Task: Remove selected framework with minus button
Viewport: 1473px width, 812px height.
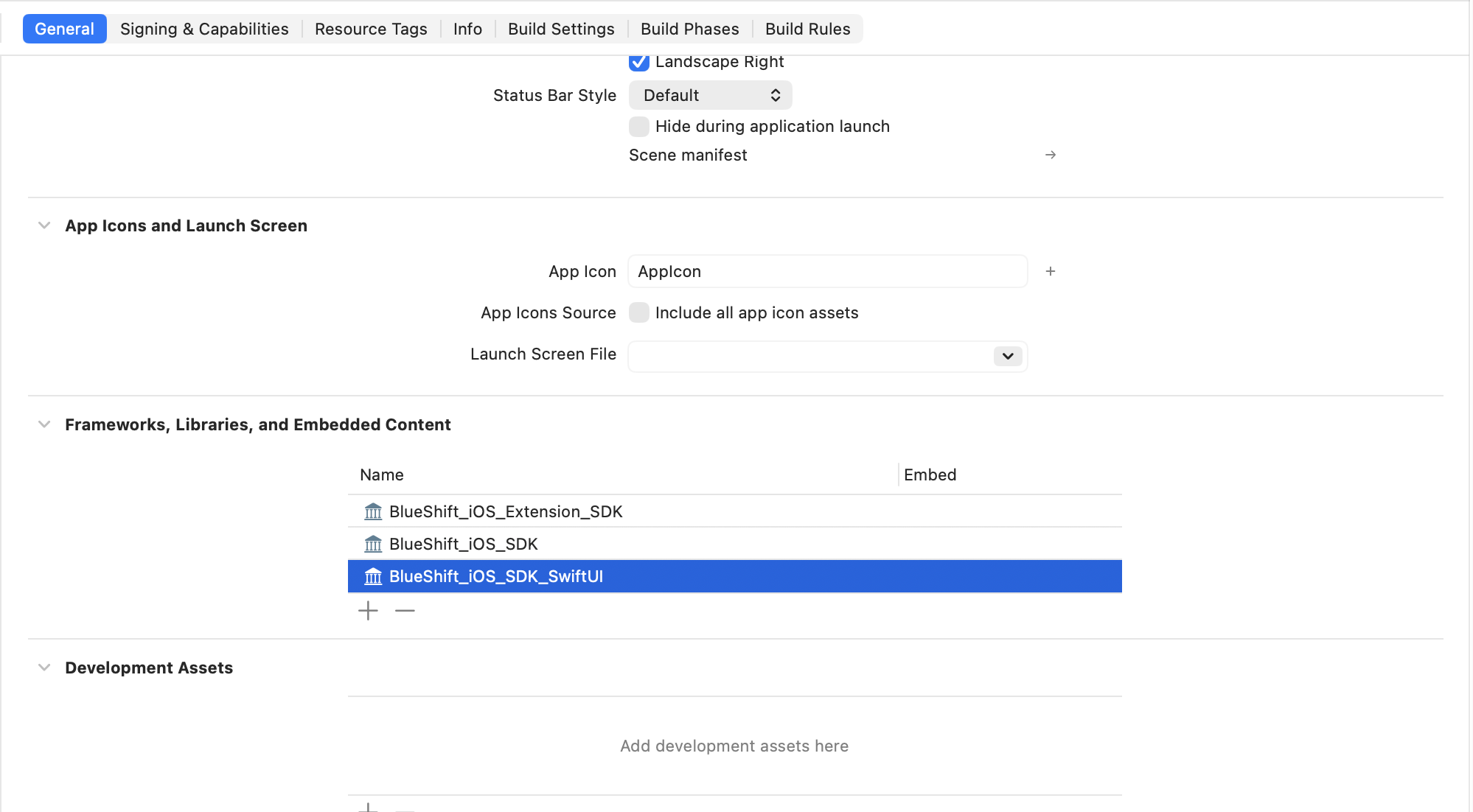Action: point(405,611)
